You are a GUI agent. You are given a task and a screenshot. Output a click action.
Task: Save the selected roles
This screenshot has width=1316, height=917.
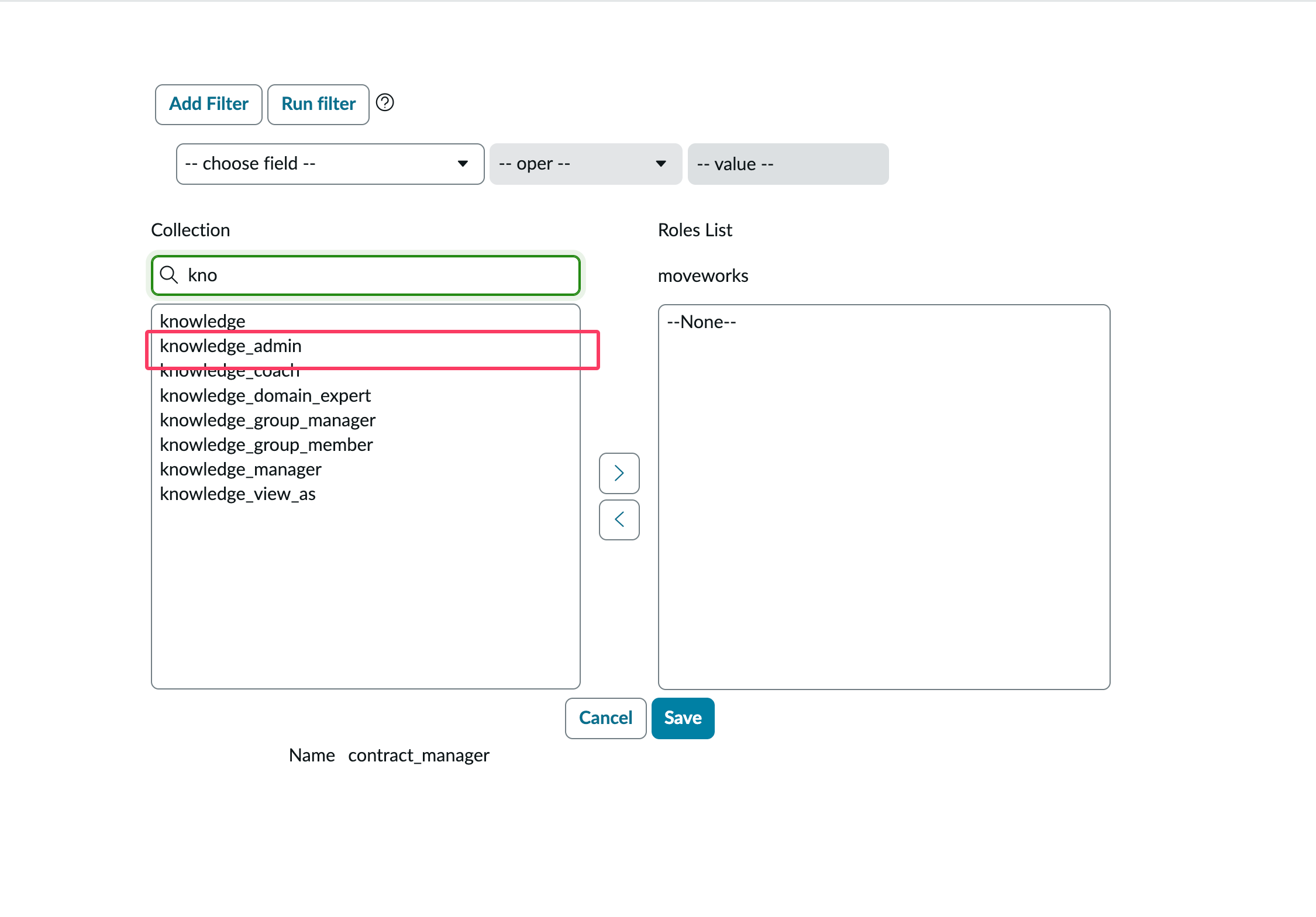point(683,718)
